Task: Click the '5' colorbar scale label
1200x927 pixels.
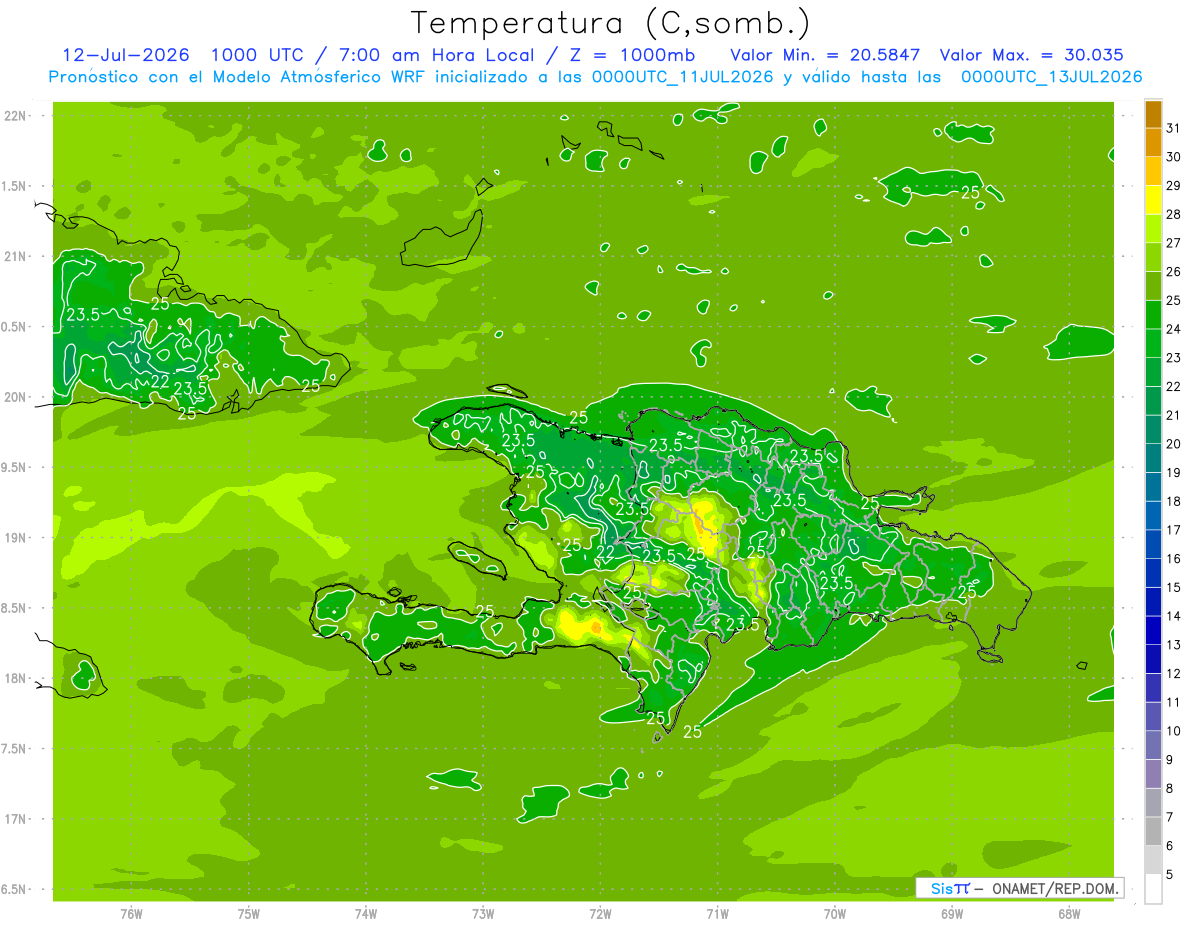Action: [x=1170, y=875]
